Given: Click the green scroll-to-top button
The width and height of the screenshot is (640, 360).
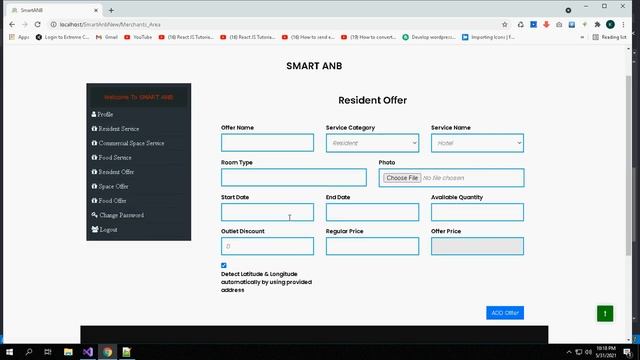Looking at the screenshot, I should point(605,313).
